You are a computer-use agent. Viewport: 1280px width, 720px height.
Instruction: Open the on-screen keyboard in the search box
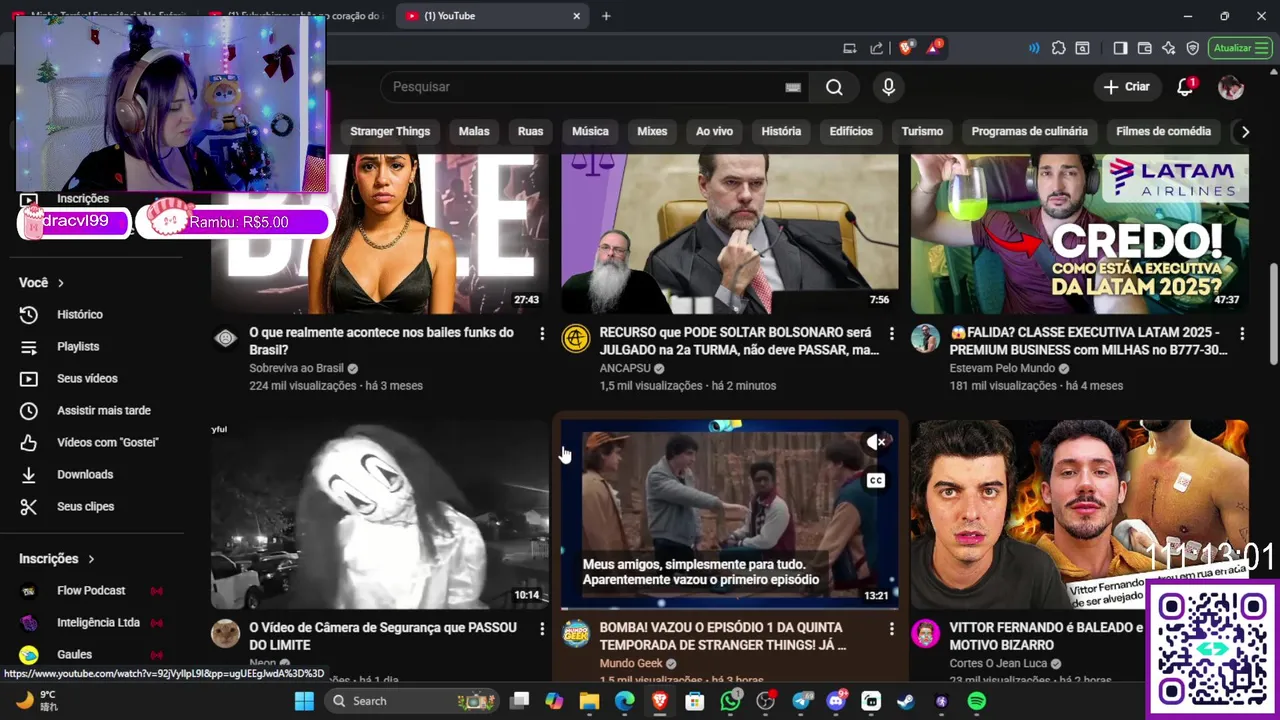(x=793, y=87)
